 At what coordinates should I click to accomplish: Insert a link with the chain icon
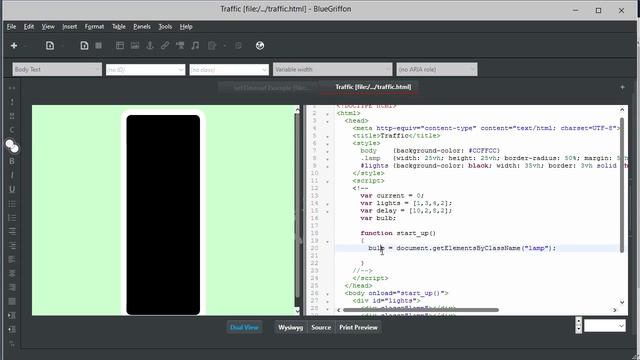tap(165, 46)
